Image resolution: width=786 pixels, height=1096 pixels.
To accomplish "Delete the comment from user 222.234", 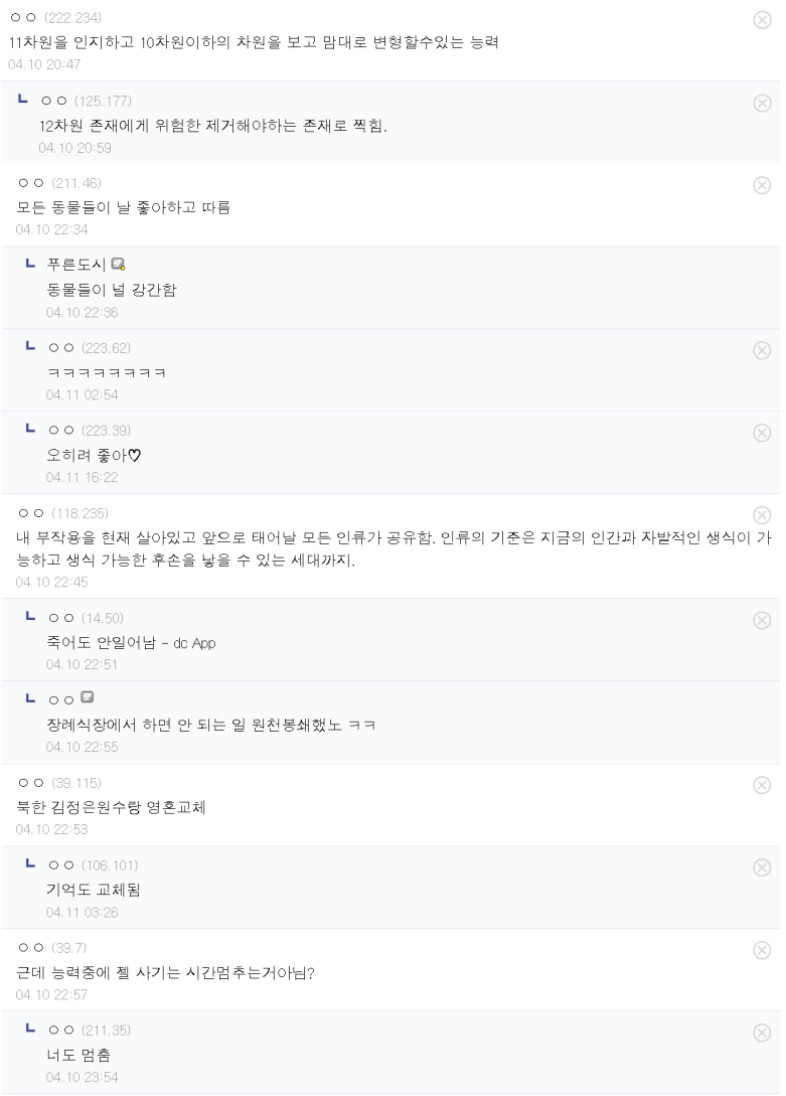I will (761, 20).
